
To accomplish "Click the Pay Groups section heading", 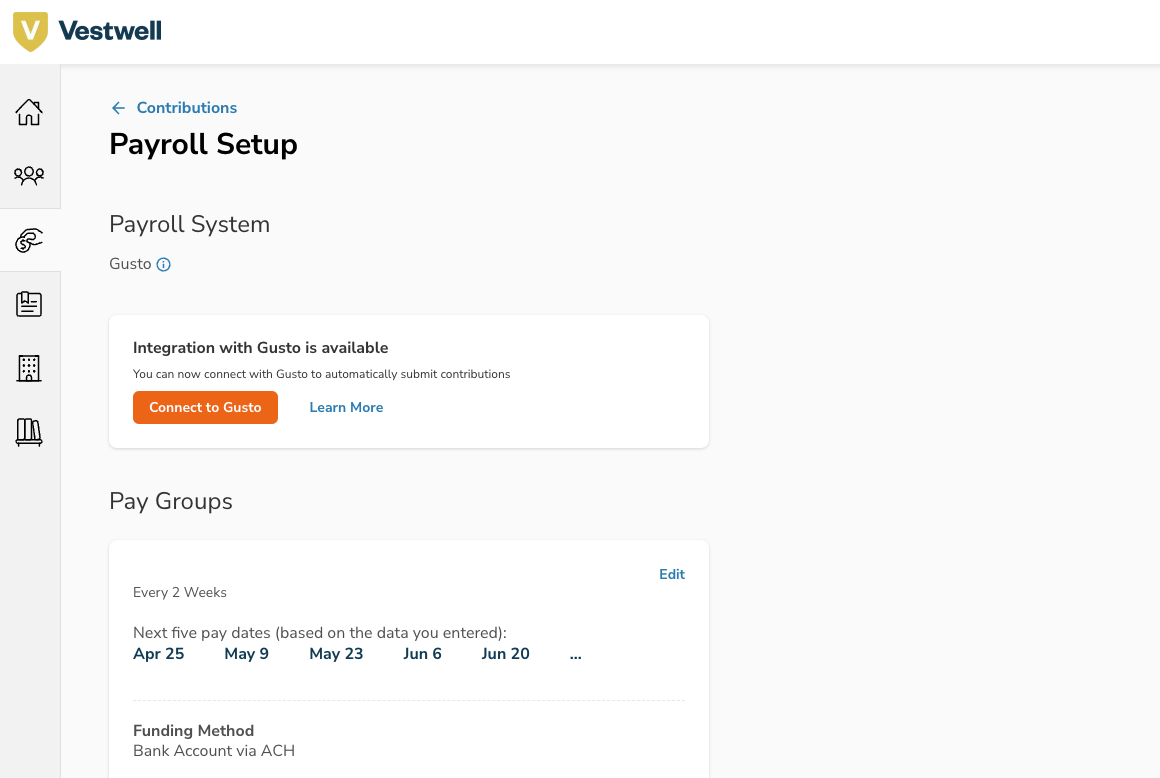I will click(x=171, y=501).
